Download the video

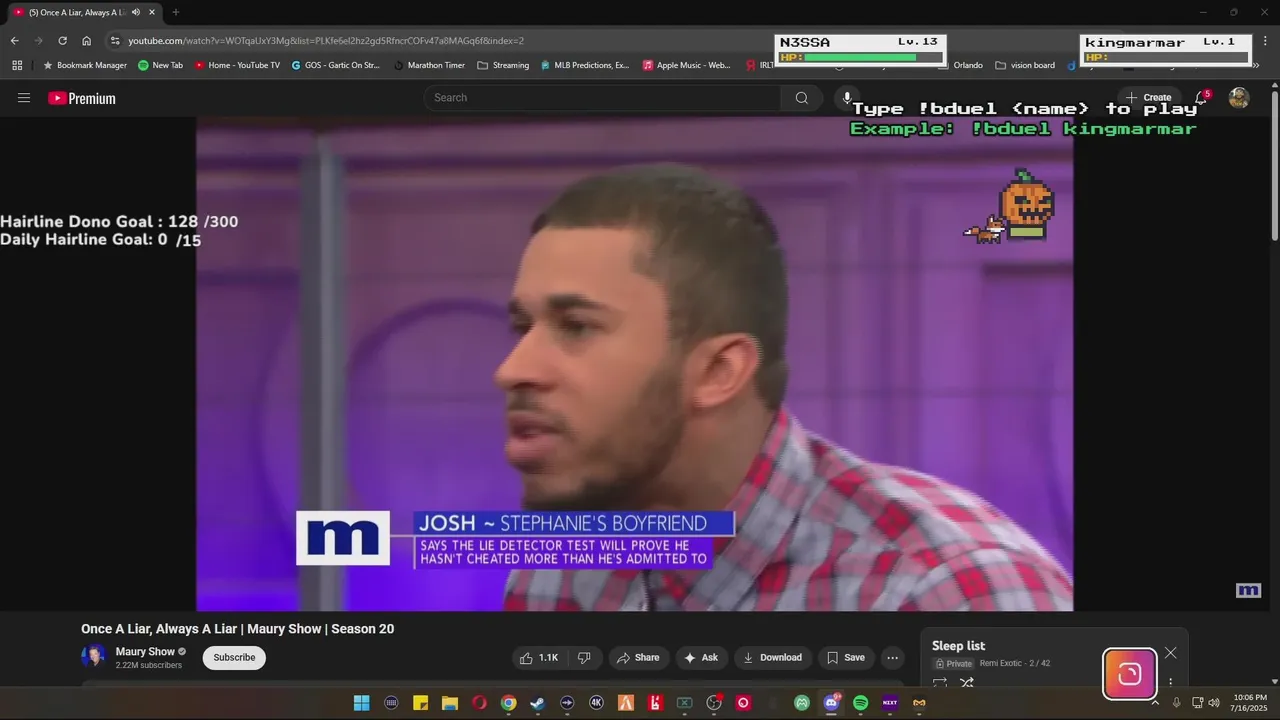click(x=772, y=657)
